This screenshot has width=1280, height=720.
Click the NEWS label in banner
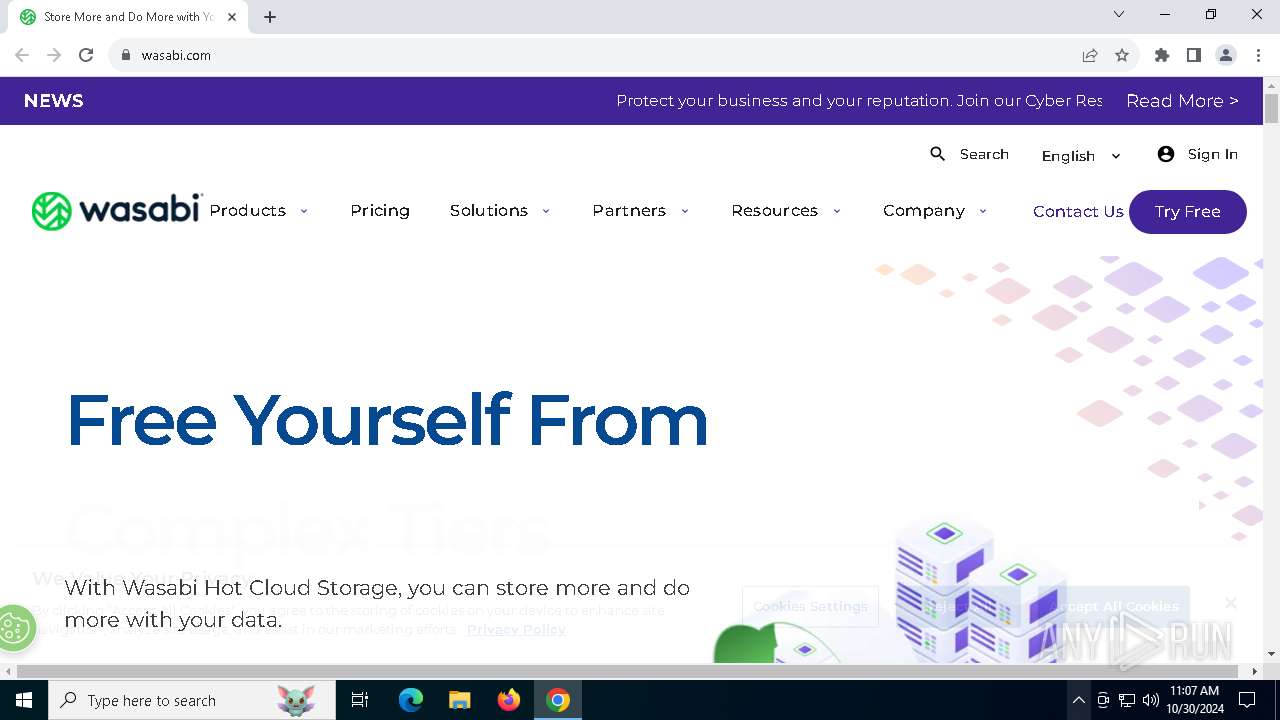coord(54,101)
